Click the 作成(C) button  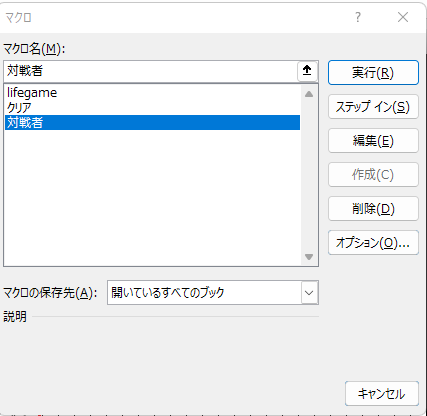[373, 175]
